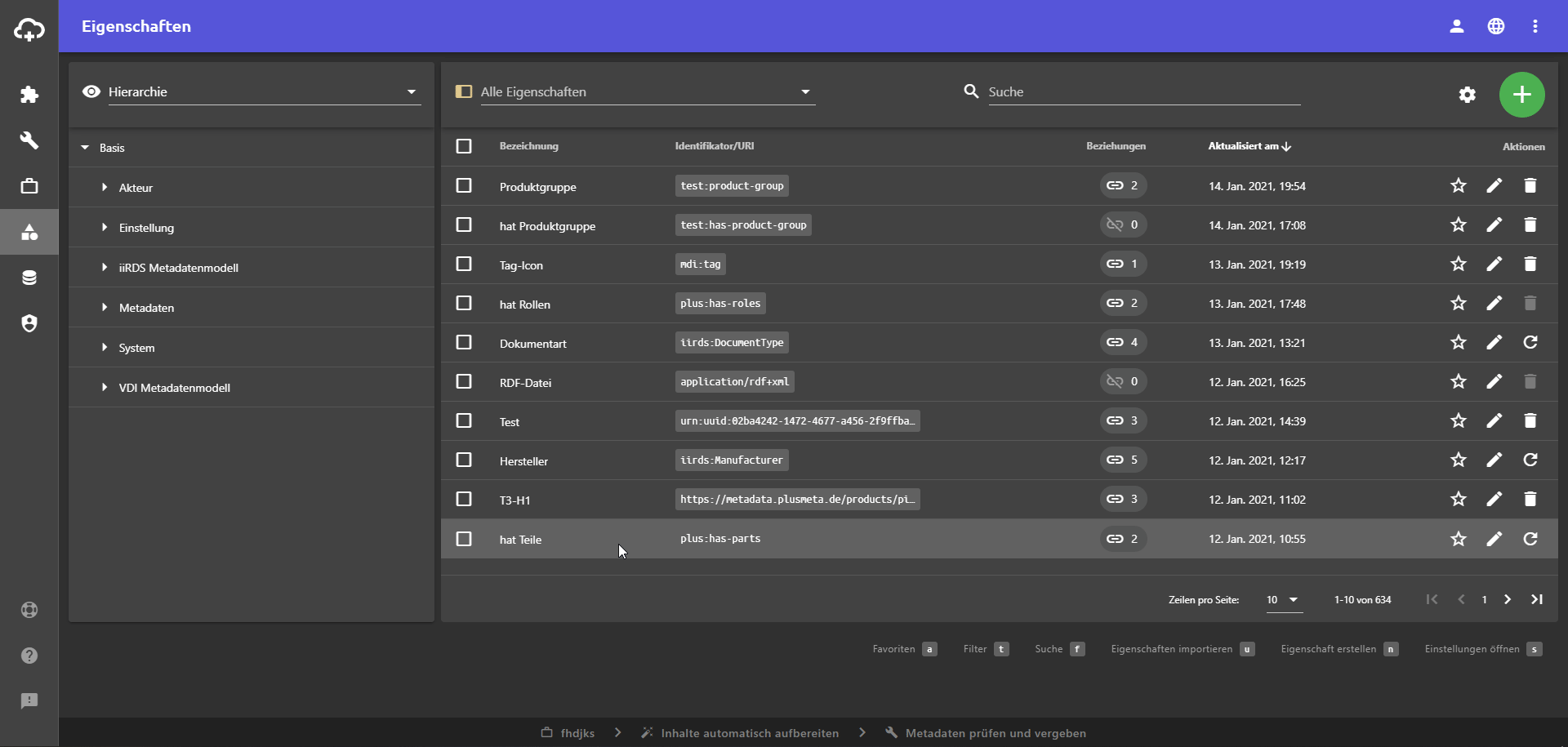Viewport: 1568px width, 747px height.
Task: Check the Test row checkbox
Action: 464,421
